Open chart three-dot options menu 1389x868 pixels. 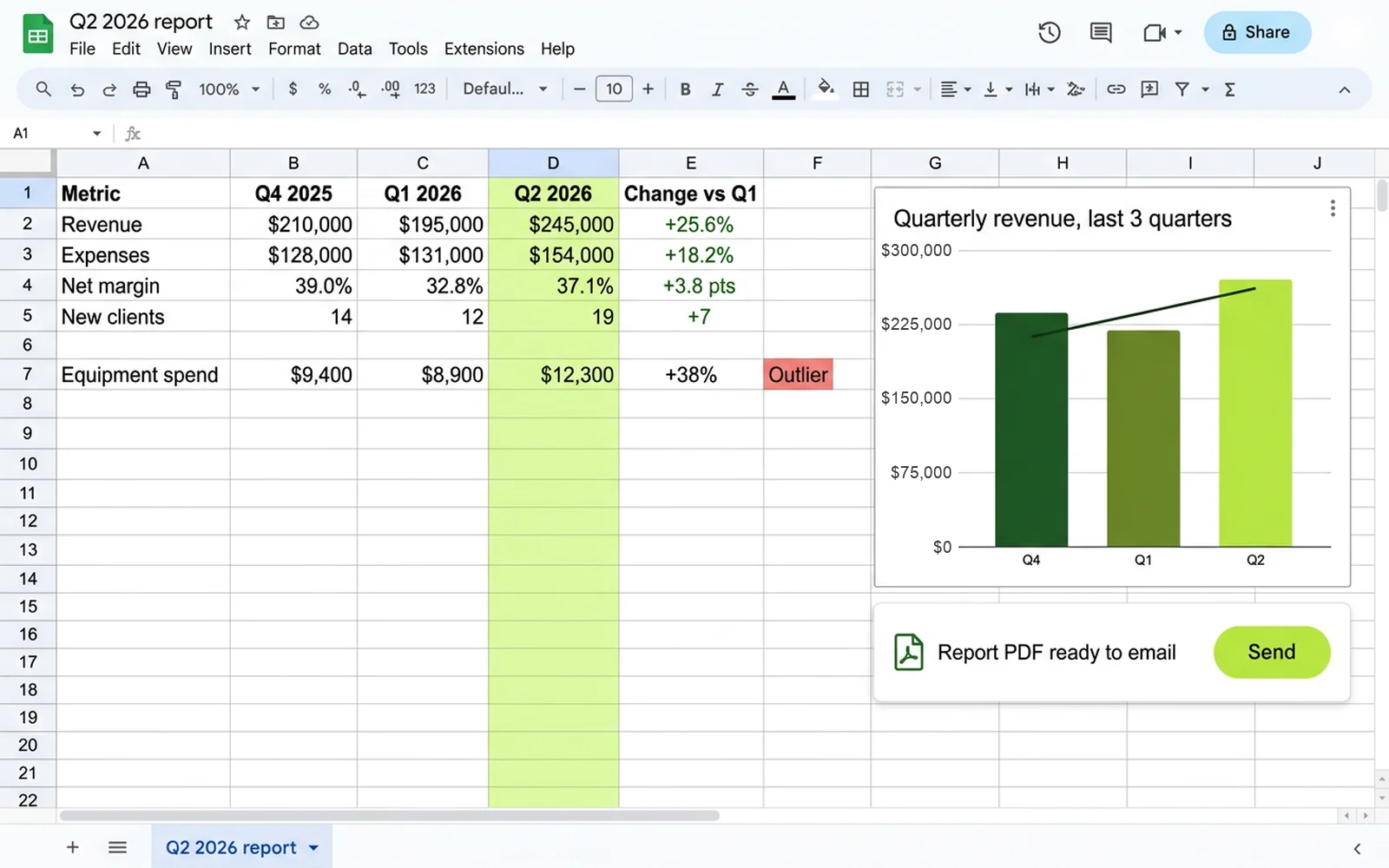coord(1333,208)
